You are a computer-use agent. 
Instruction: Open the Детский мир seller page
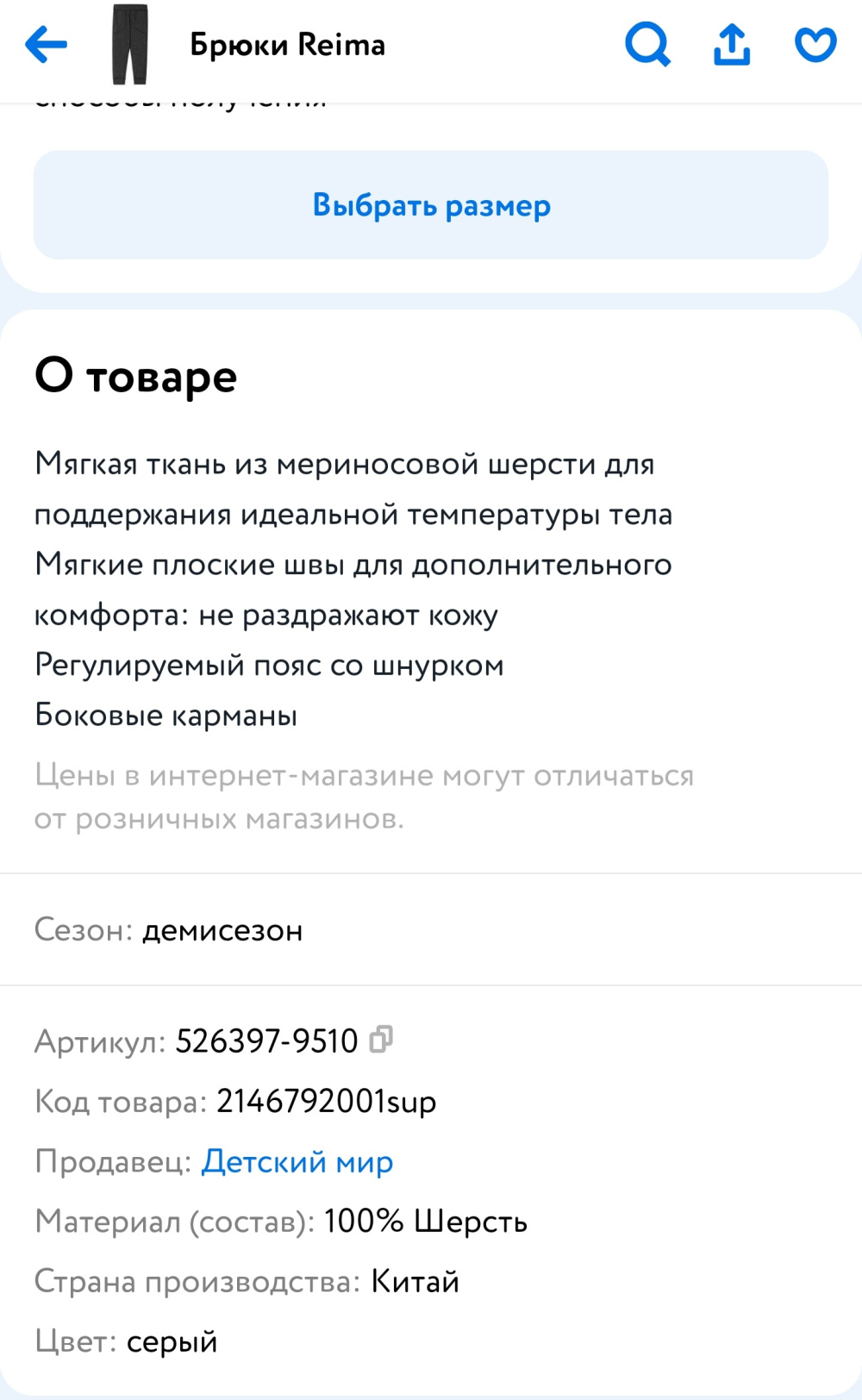(x=297, y=1161)
